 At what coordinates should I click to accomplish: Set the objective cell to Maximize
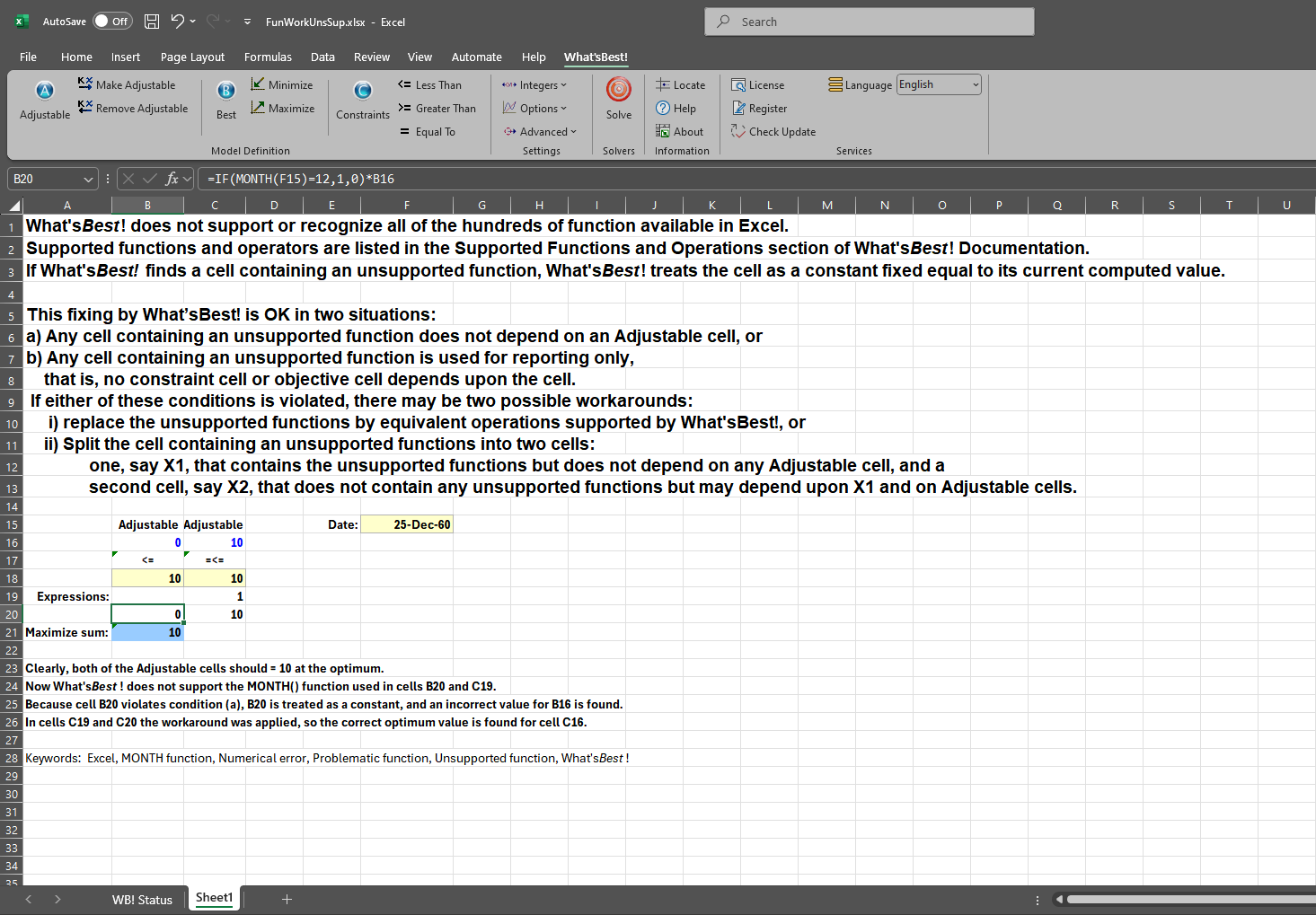[x=283, y=108]
